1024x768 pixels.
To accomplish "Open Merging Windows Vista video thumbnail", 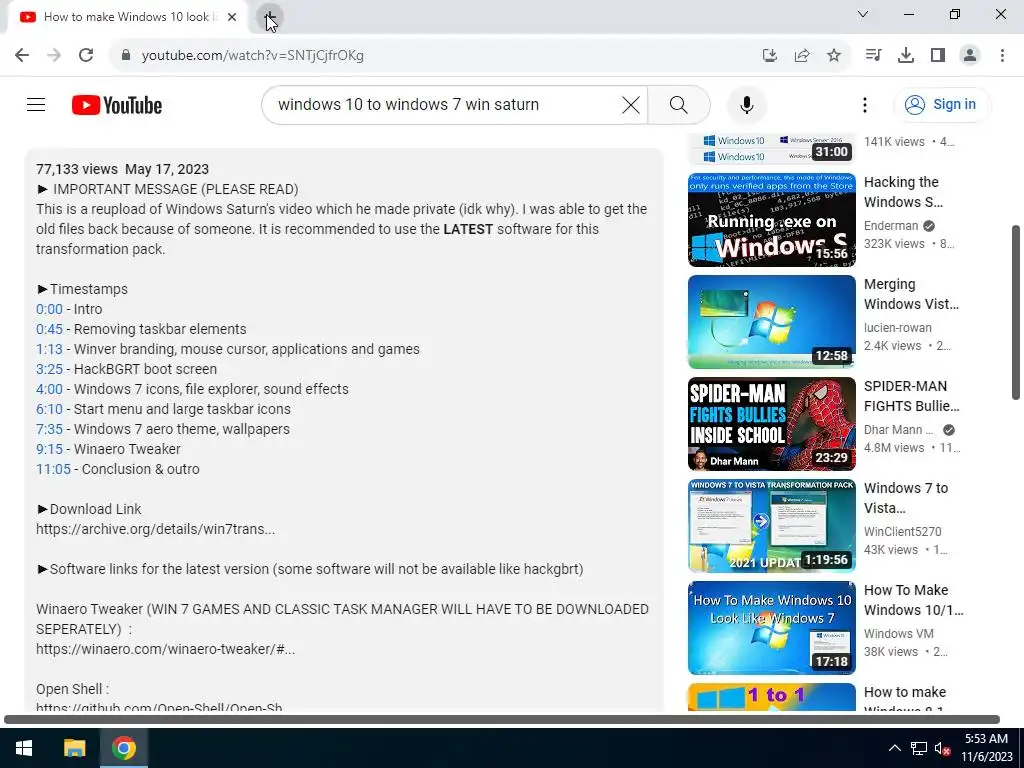I will click(771, 322).
